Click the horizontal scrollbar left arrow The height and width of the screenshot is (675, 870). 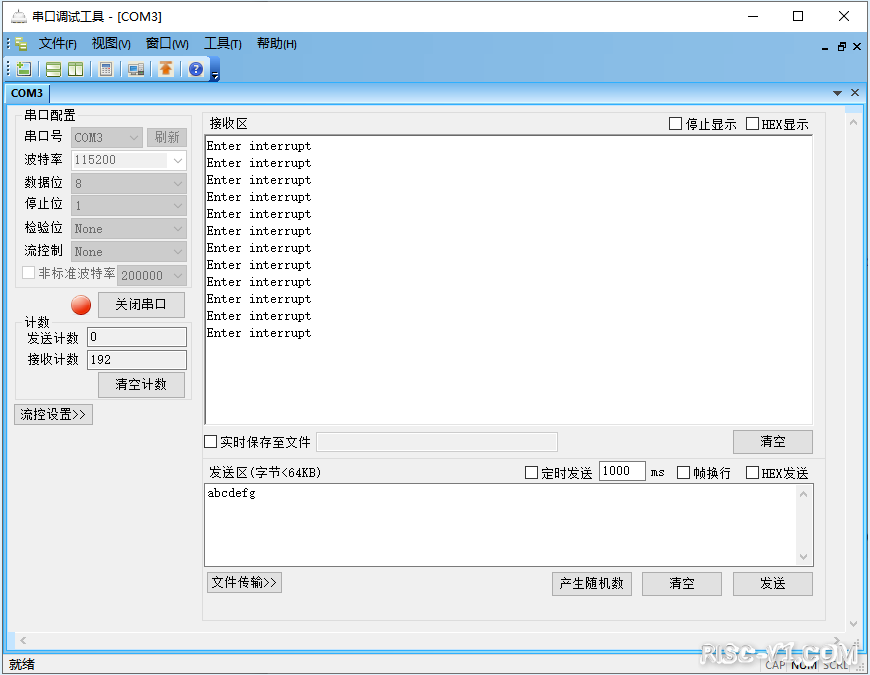[x=23, y=640]
